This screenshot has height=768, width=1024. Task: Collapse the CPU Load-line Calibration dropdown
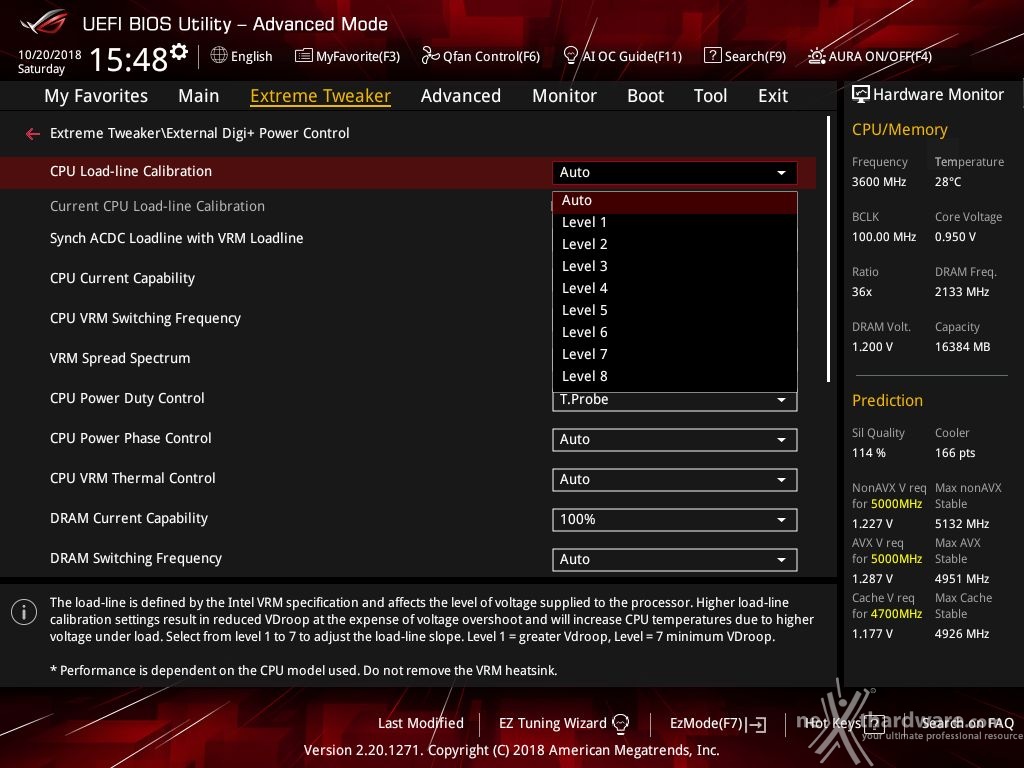pos(675,172)
